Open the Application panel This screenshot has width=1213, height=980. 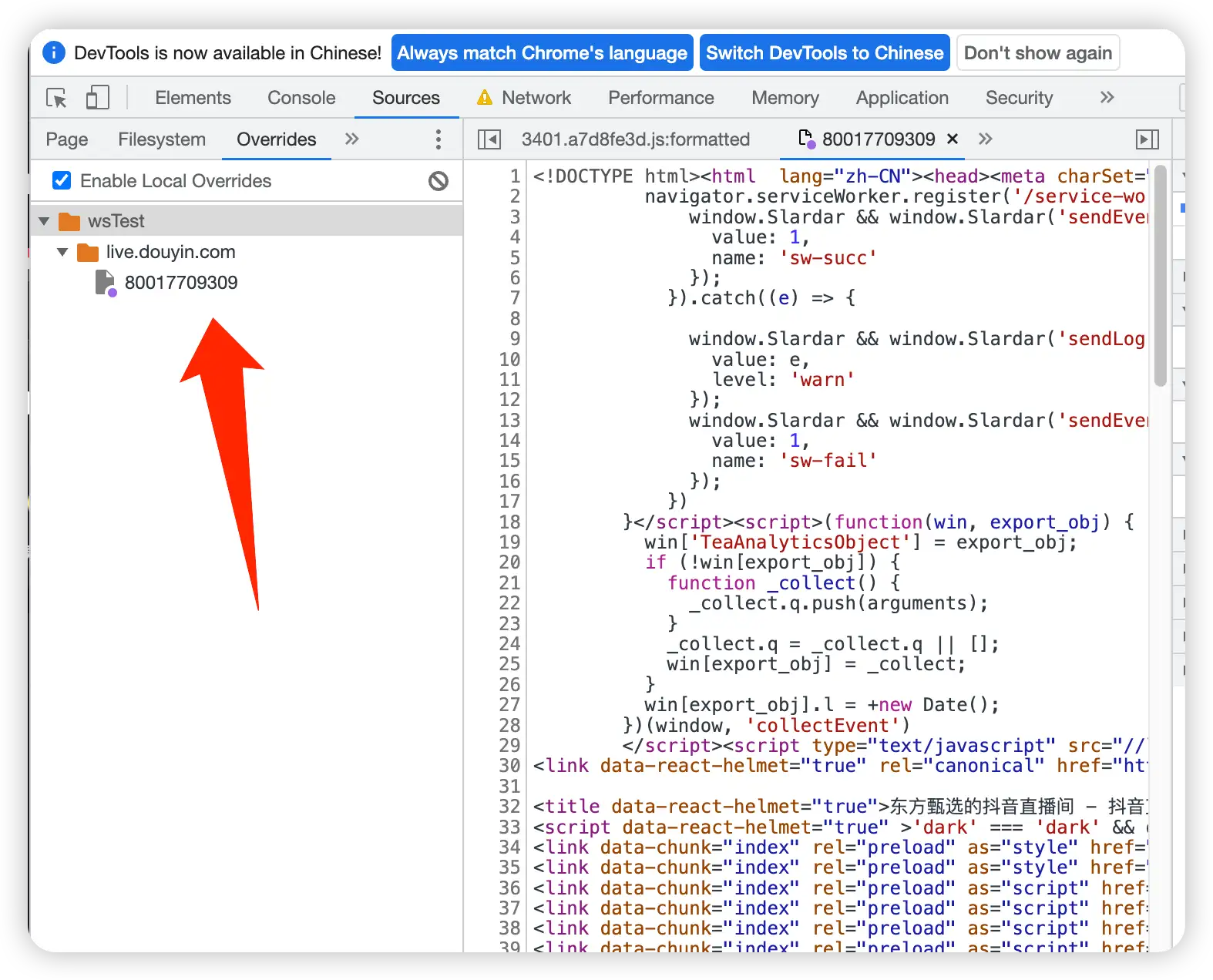pyautogui.click(x=902, y=98)
